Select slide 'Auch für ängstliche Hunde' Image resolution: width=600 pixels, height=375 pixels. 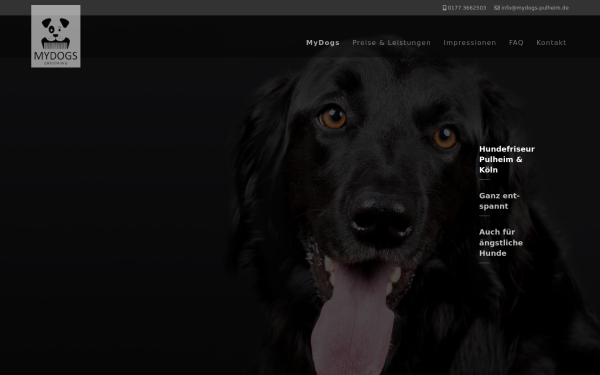(501, 243)
